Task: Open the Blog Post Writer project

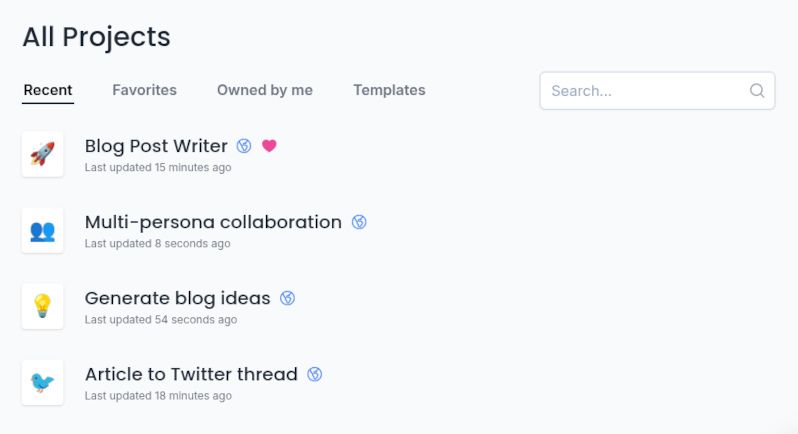Action: [156, 146]
